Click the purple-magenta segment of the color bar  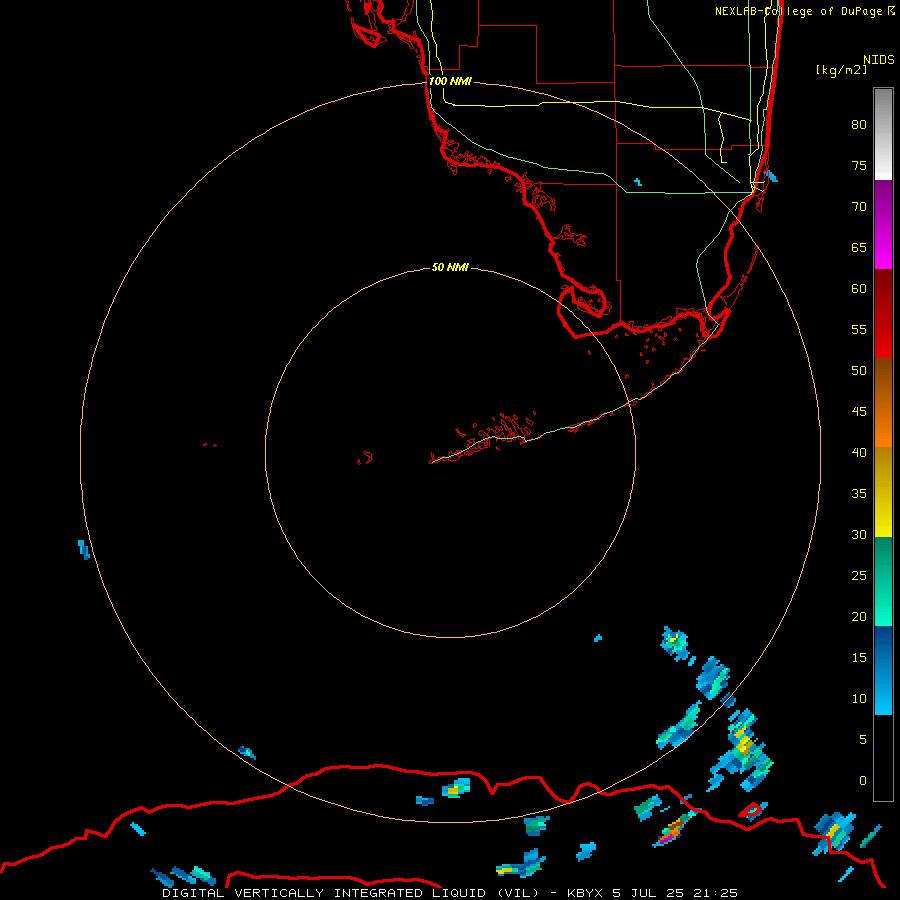click(883, 224)
